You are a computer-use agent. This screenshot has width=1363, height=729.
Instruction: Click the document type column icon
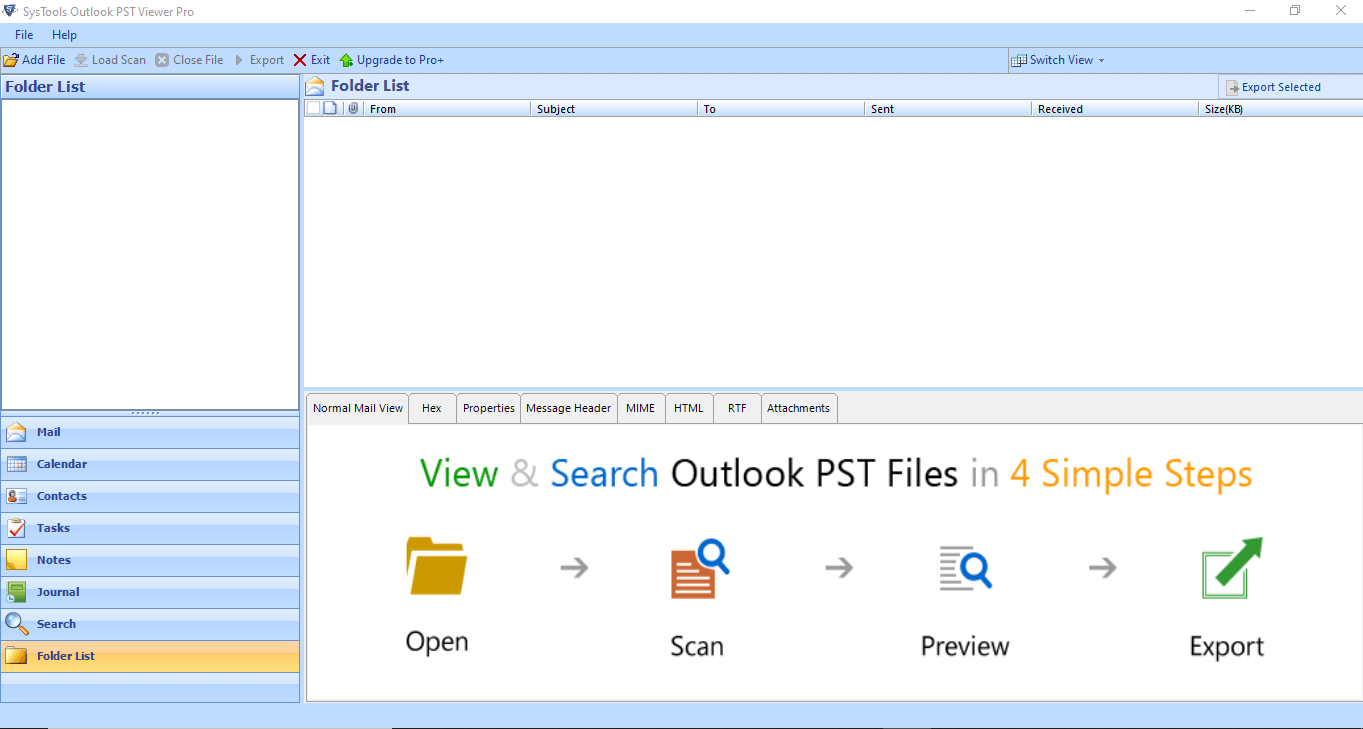coord(330,108)
